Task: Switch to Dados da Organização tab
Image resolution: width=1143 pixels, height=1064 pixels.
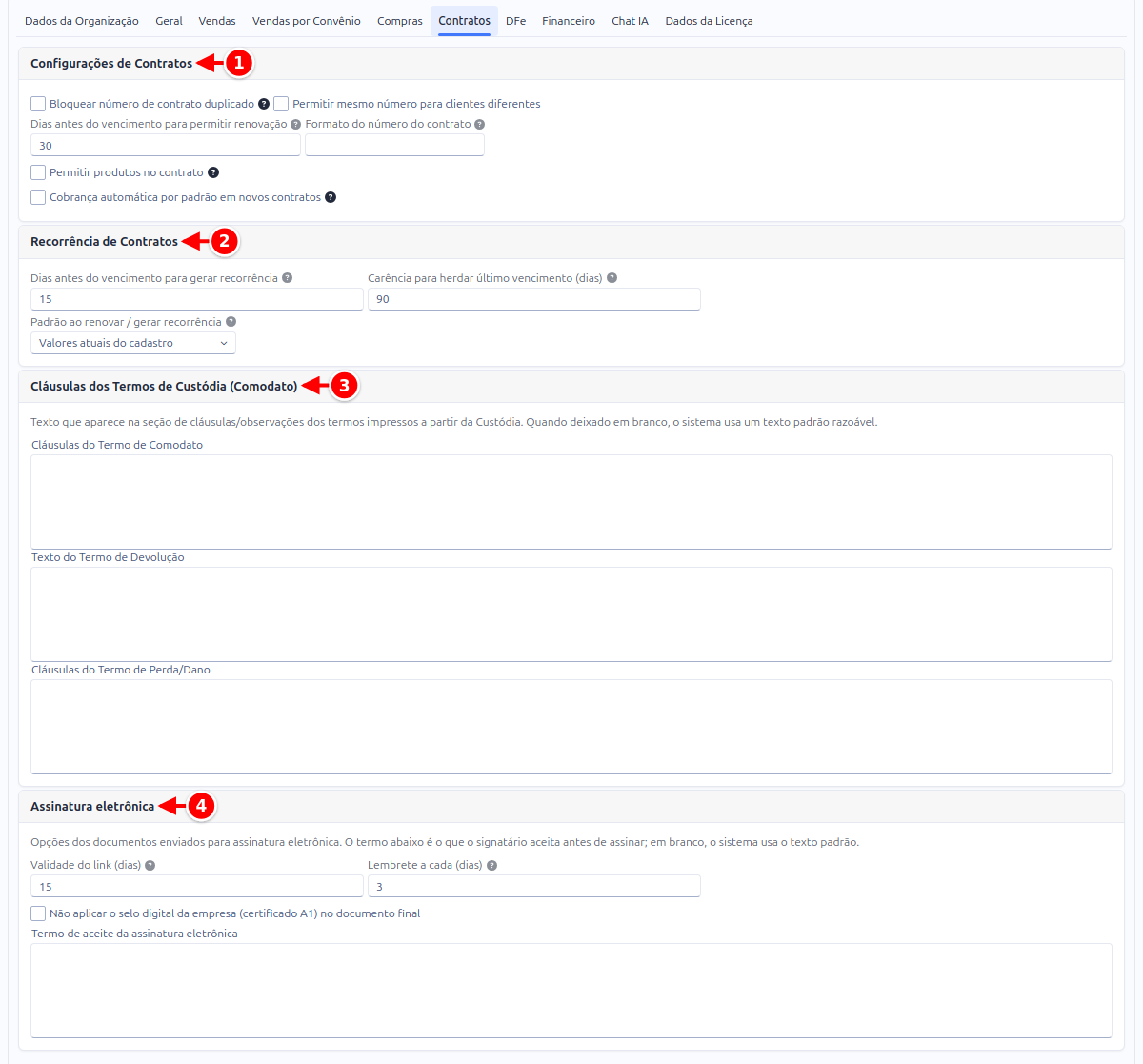Action: click(x=82, y=21)
